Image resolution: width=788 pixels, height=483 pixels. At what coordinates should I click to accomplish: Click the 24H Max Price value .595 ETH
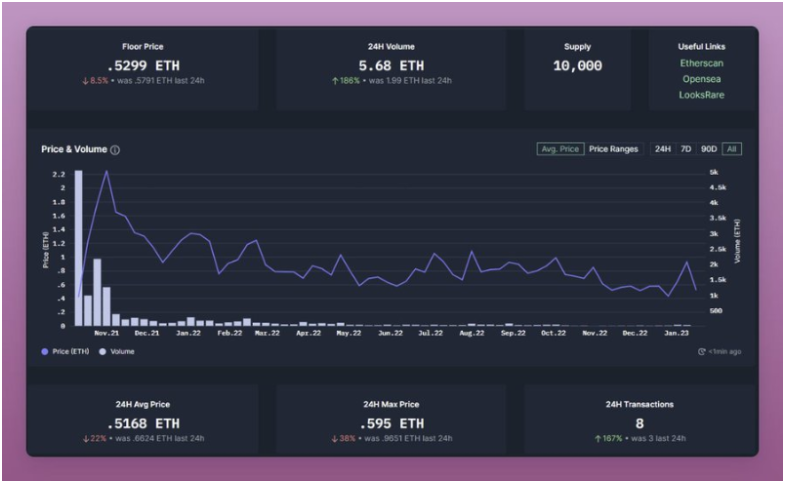(391, 424)
